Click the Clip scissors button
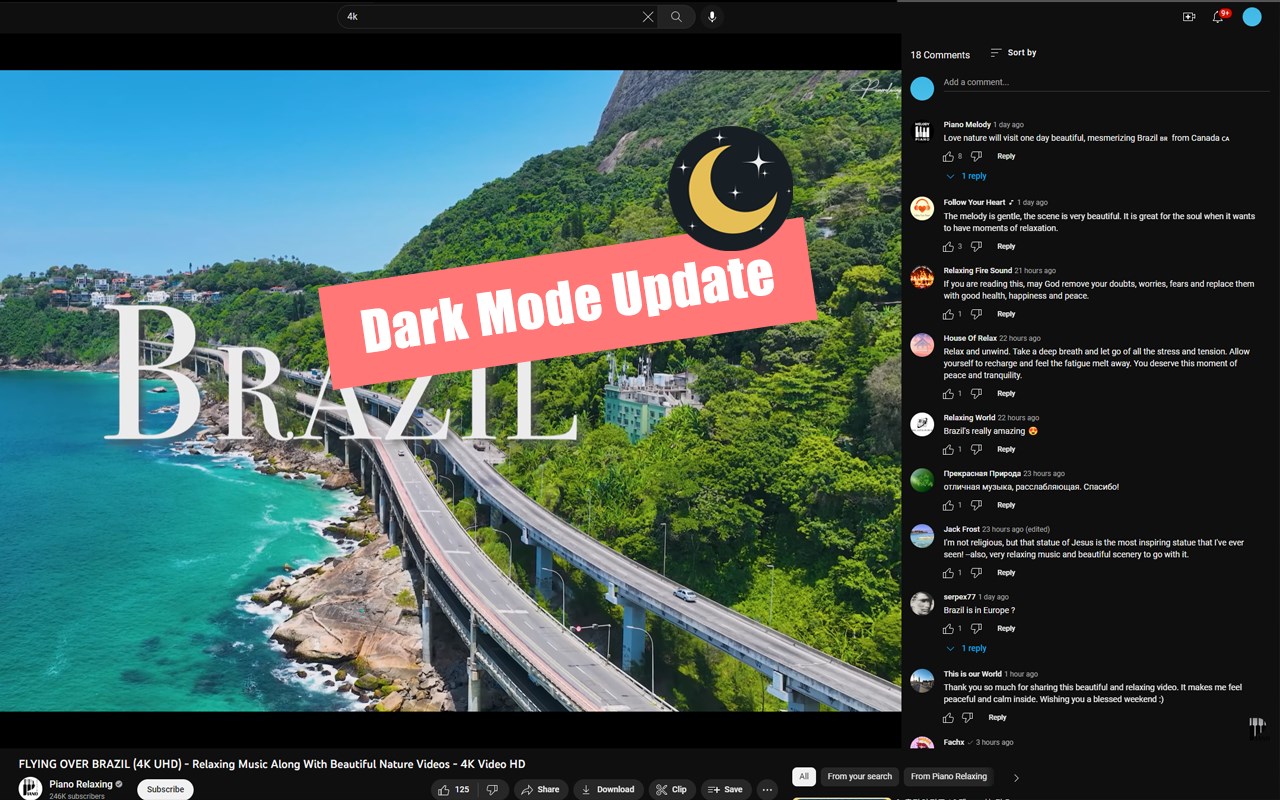The height and width of the screenshot is (800, 1280). 671,789
